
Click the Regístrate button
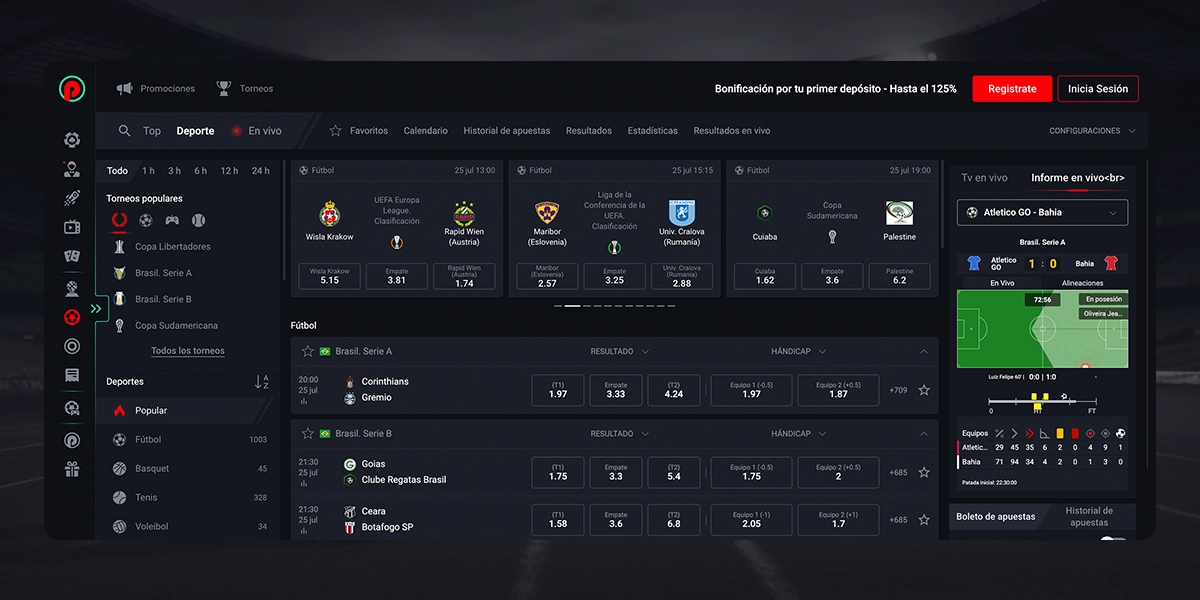pyautogui.click(x=1012, y=89)
